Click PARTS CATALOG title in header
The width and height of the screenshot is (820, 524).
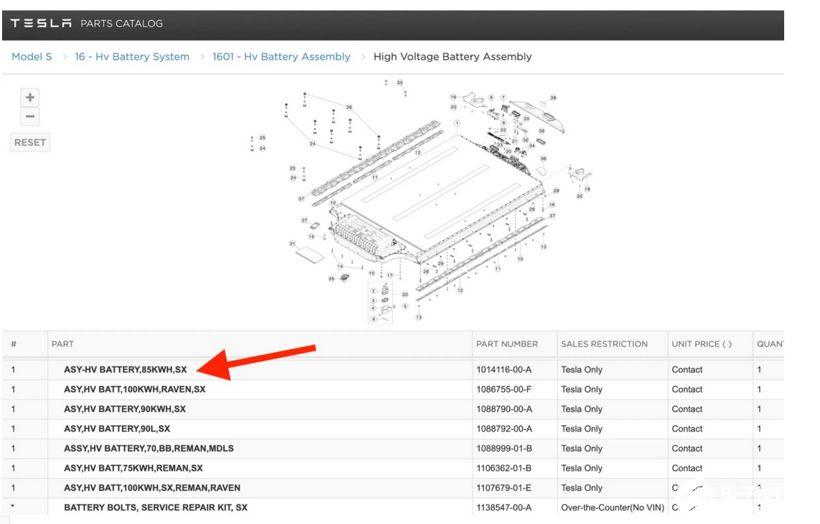pos(121,24)
